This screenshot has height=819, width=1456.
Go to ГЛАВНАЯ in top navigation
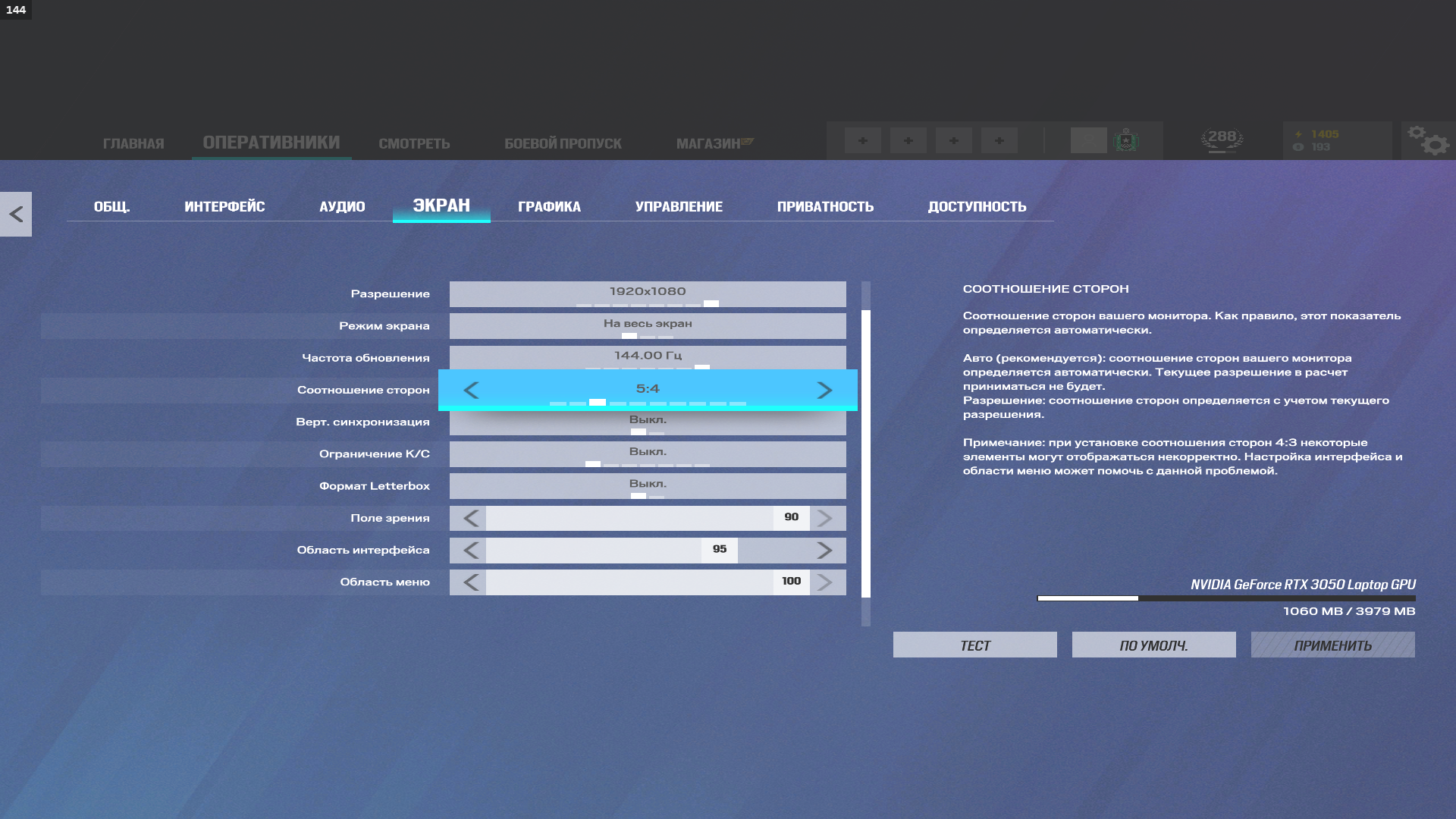(133, 143)
